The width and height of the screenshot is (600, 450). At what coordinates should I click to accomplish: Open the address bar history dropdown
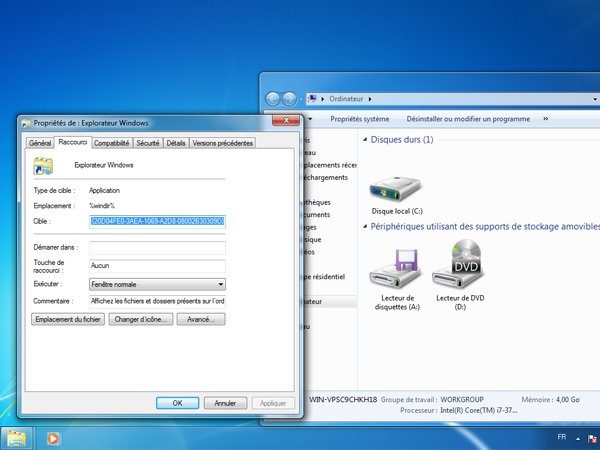tap(595, 99)
